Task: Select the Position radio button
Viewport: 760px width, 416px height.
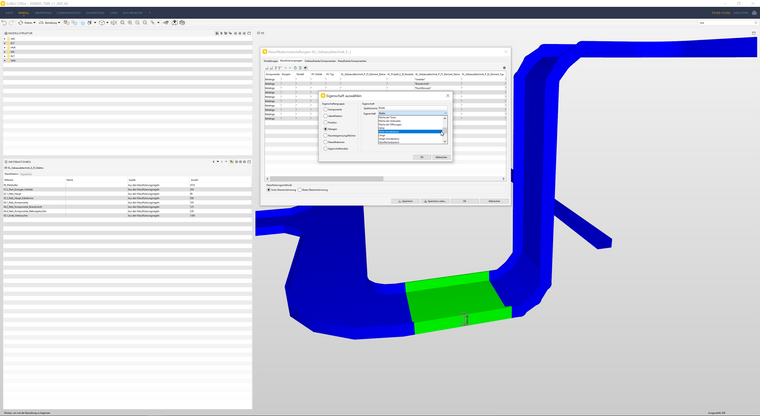Action: tap(326, 123)
